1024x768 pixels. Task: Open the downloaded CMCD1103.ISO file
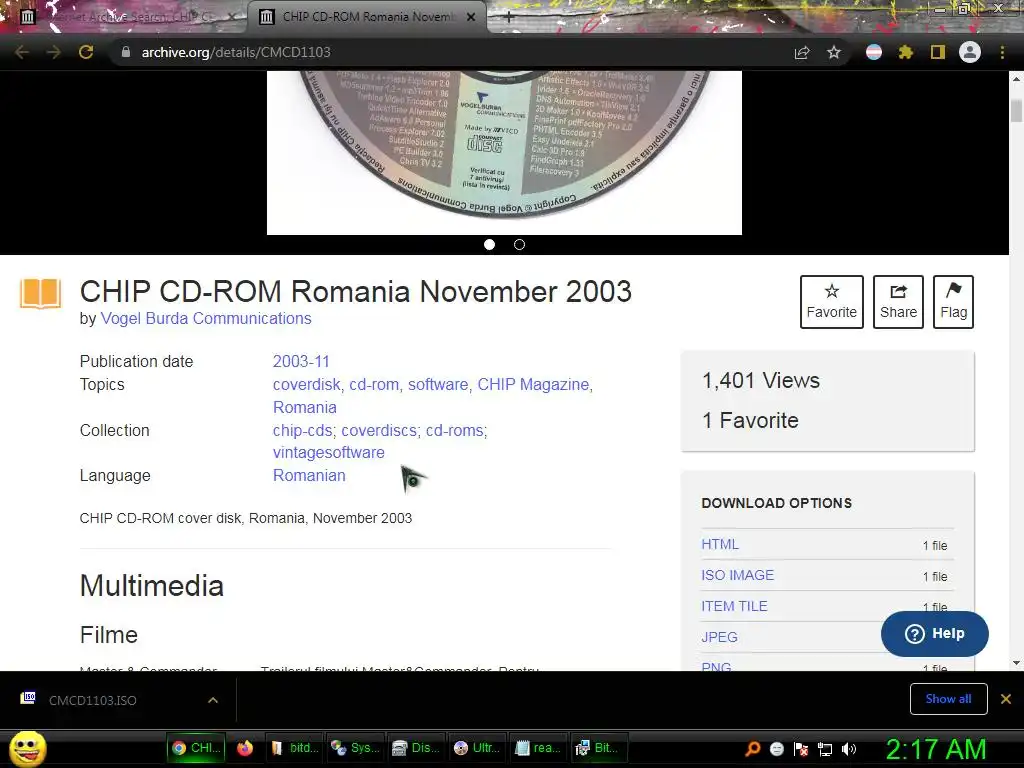pyautogui.click(x=93, y=700)
